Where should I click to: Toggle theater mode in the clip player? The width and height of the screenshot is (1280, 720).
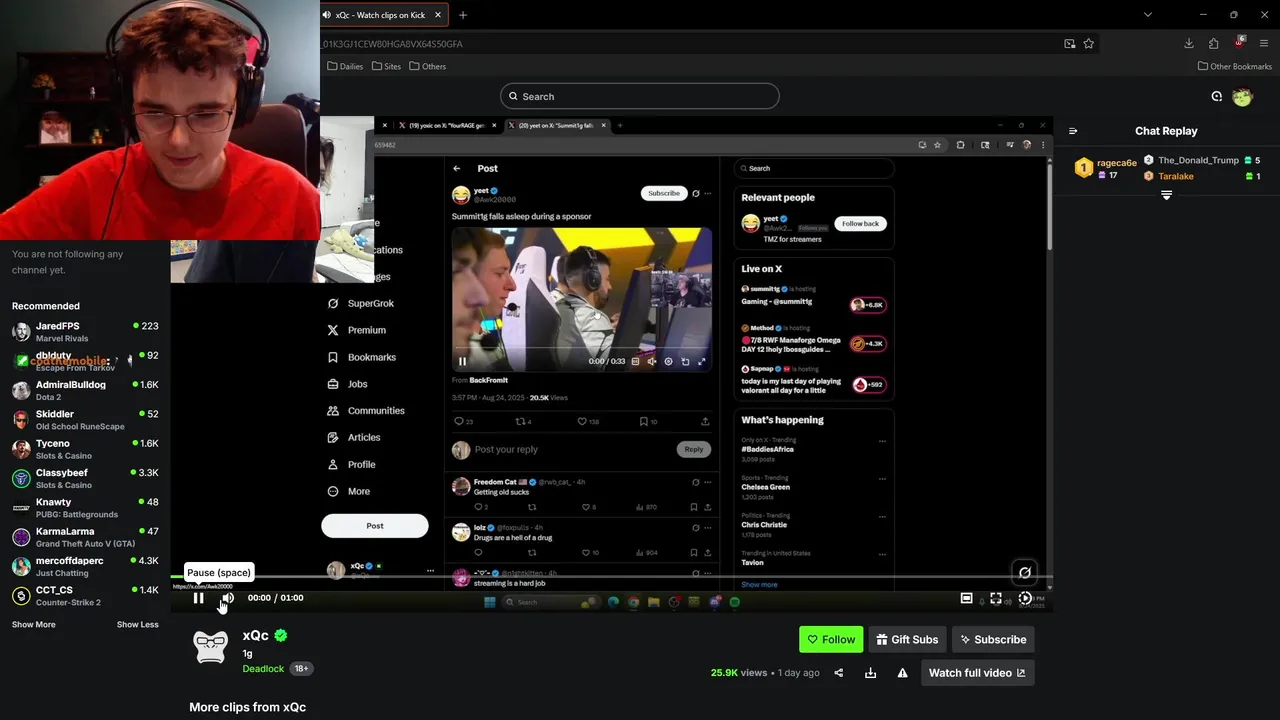tap(966, 598)
